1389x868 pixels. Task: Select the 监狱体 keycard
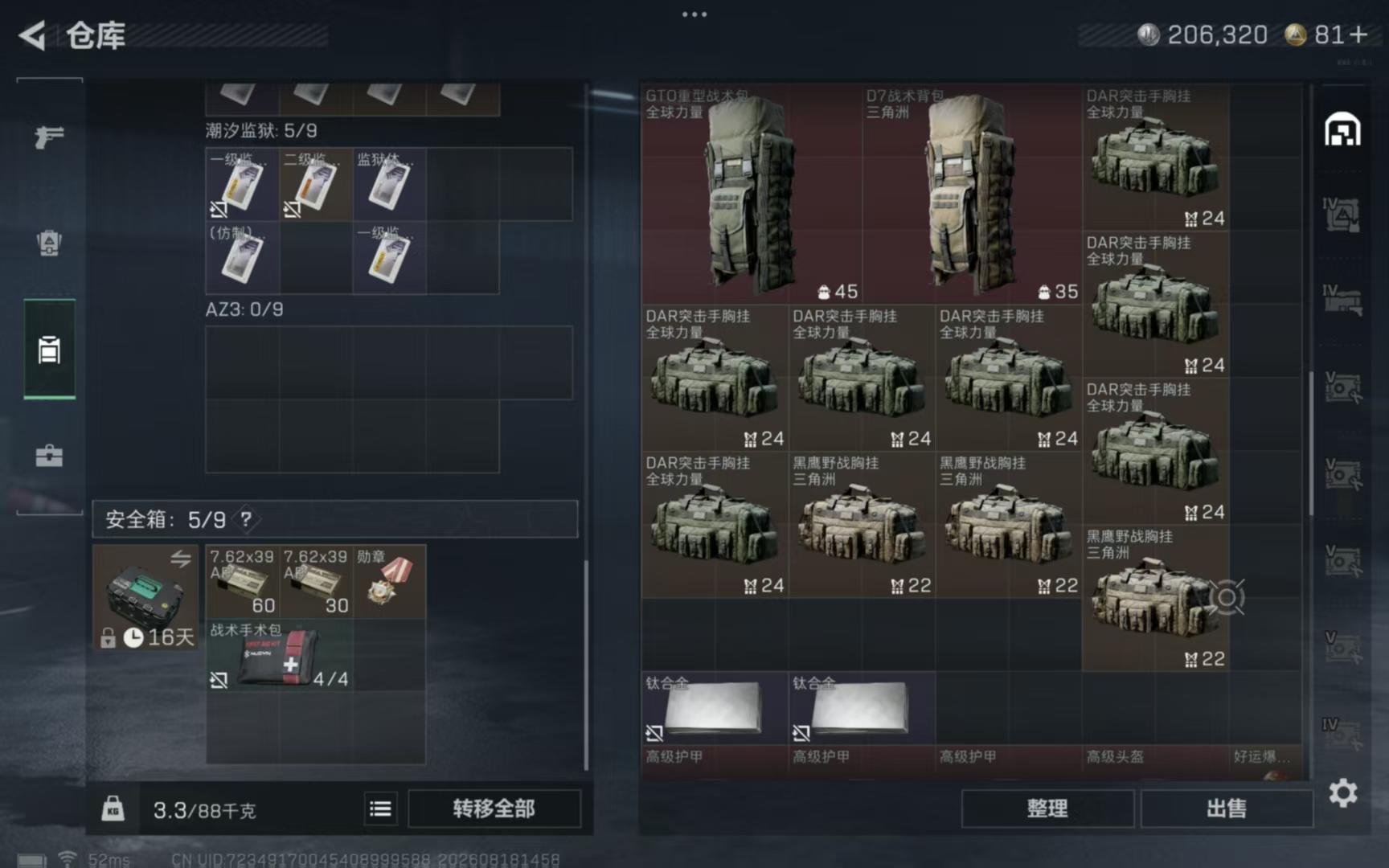click(389, 184)
